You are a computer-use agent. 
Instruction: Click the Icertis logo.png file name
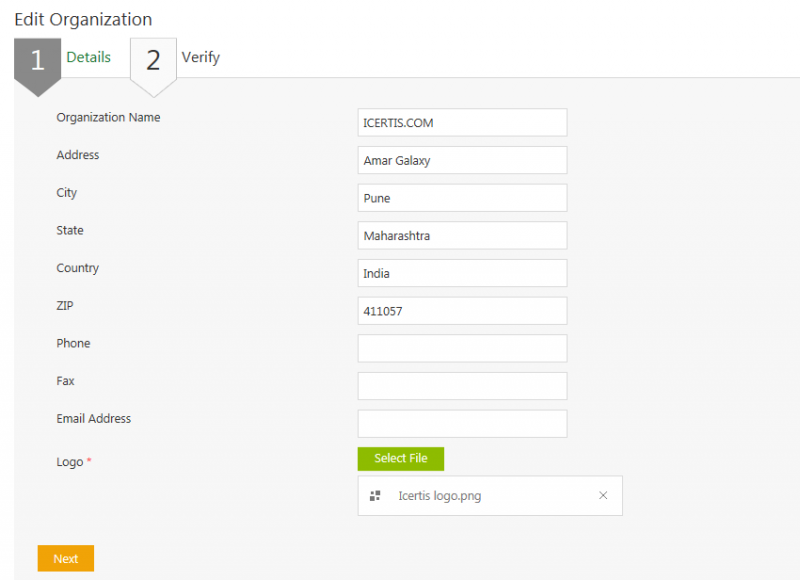439,496
